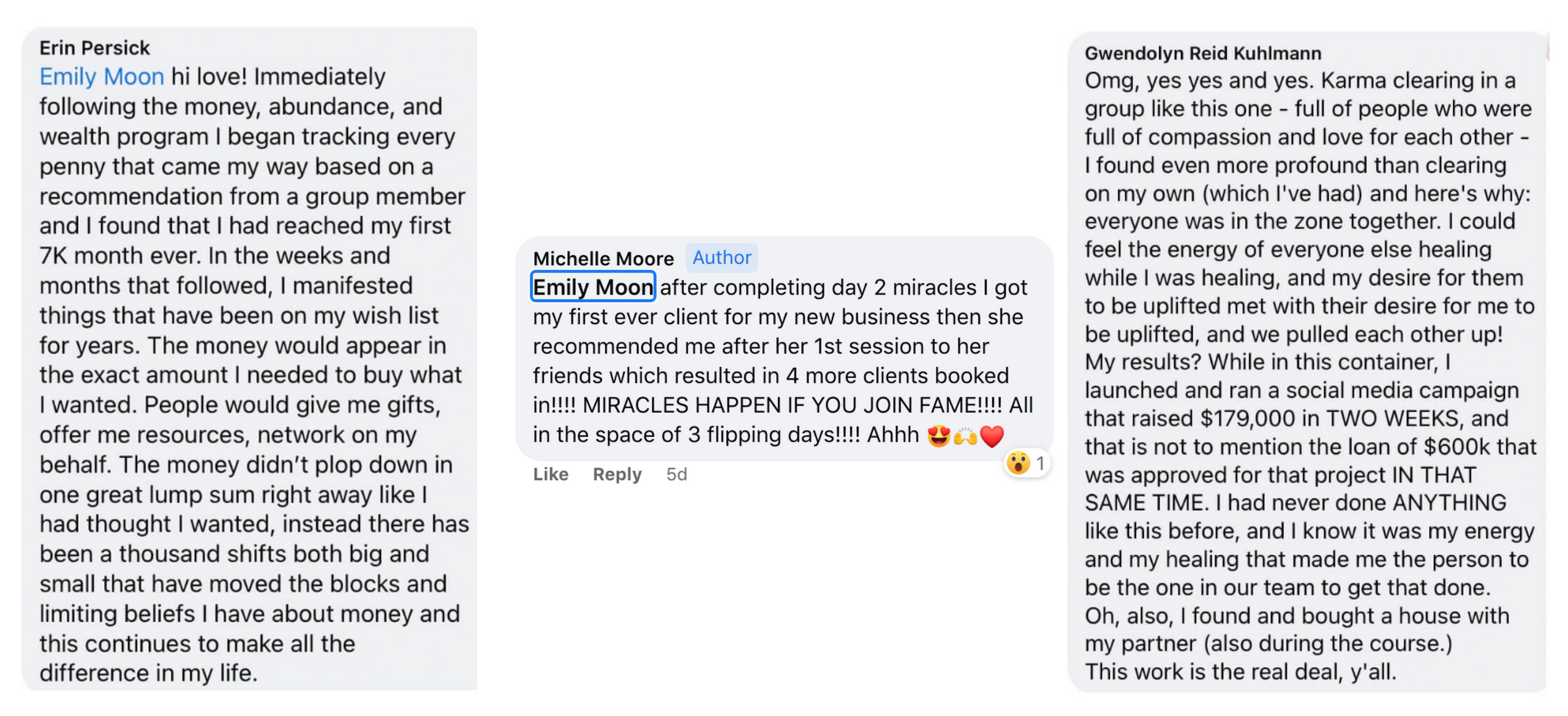
Task: Open the blue Emily Moon tag in Erin's comment
Action: coord(102,77)
